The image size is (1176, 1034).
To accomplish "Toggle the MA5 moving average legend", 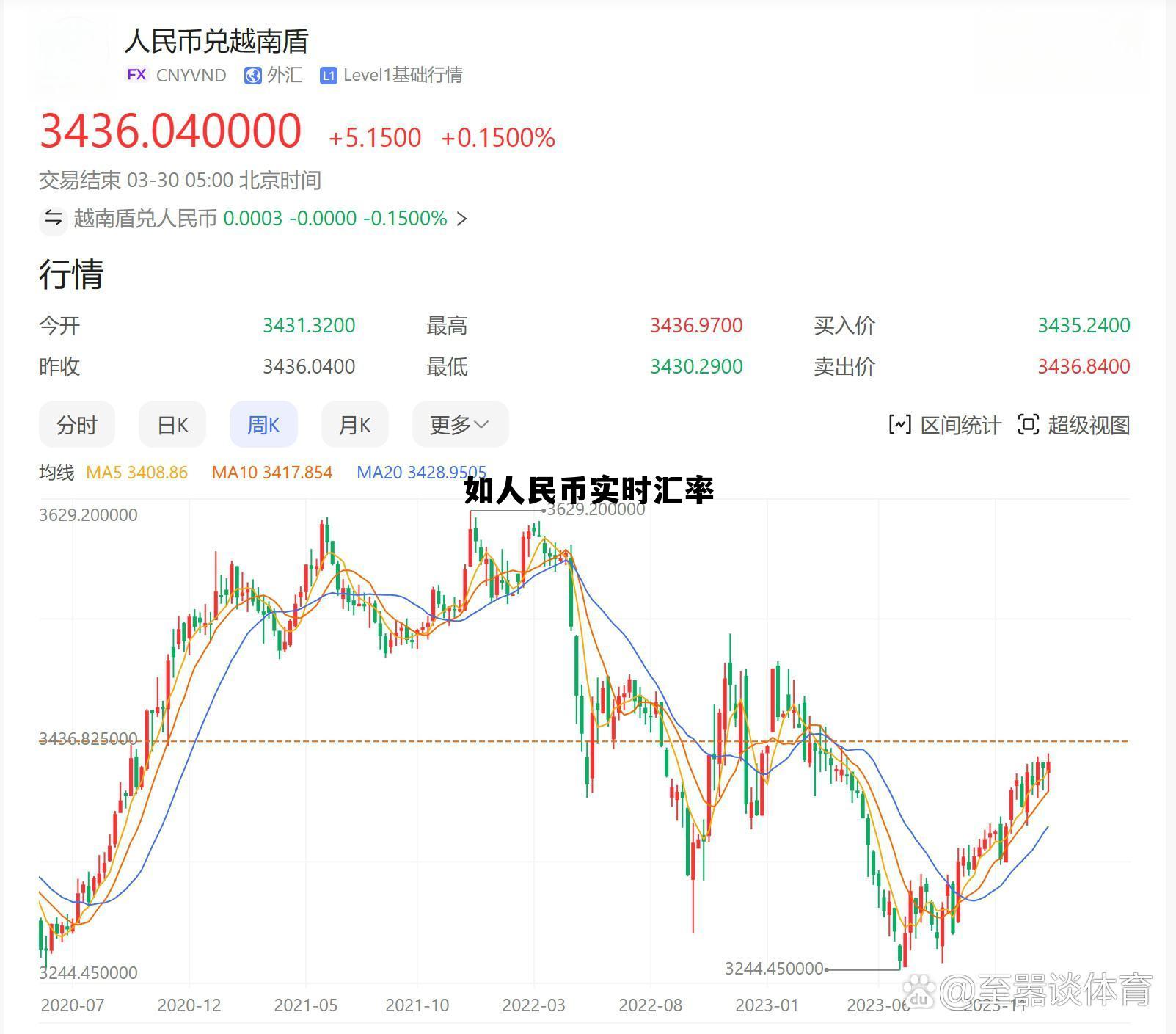I will (x=139, y=473).
